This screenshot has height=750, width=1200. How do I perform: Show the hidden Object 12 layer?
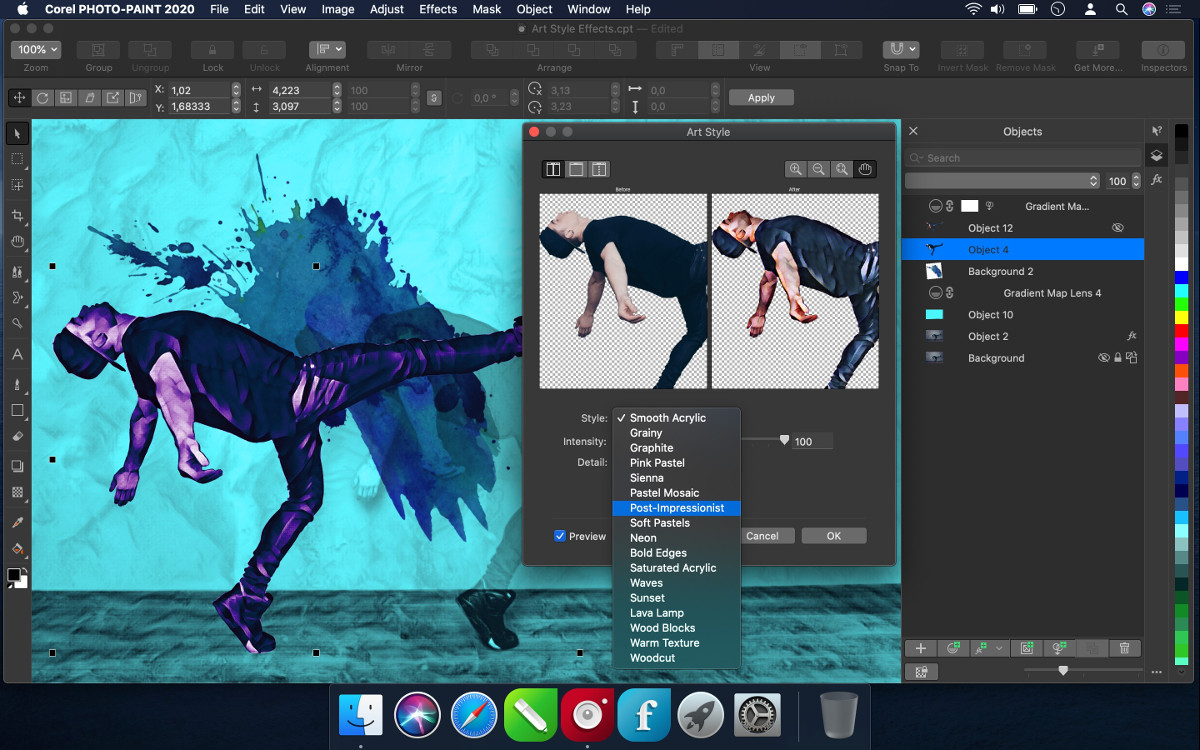(1118, 228)
